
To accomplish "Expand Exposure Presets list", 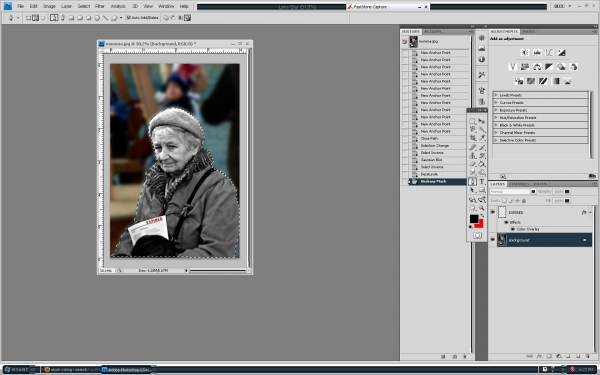I will point(496,110).
